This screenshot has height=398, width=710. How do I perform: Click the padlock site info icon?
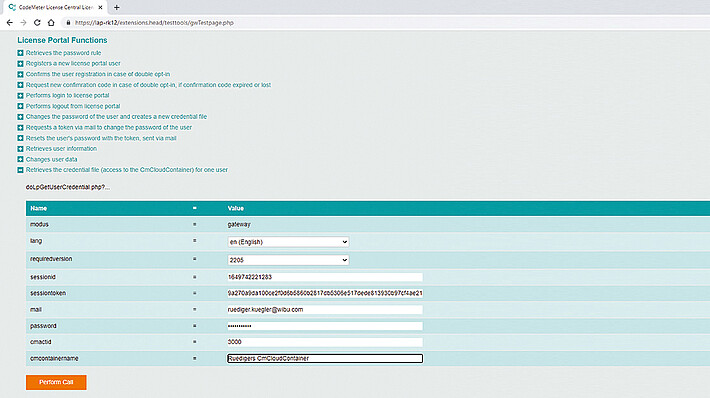(68, 23)
